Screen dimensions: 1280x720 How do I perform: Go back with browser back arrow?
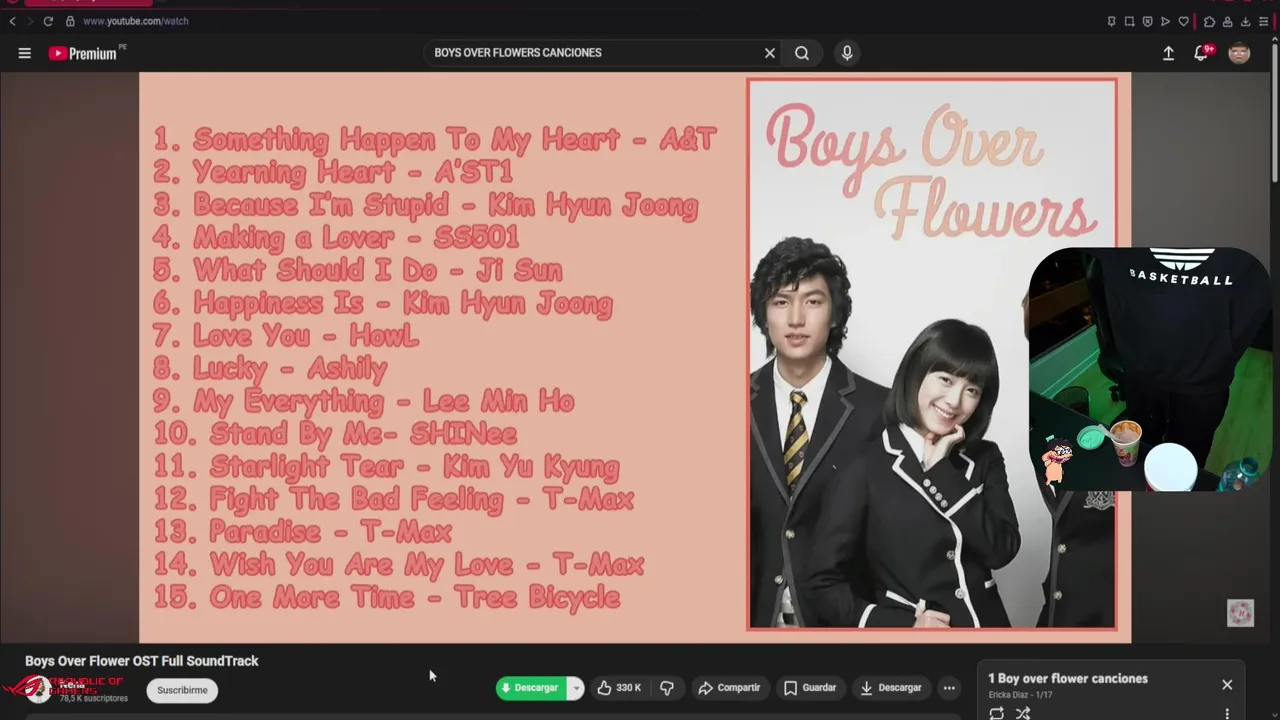12,21
